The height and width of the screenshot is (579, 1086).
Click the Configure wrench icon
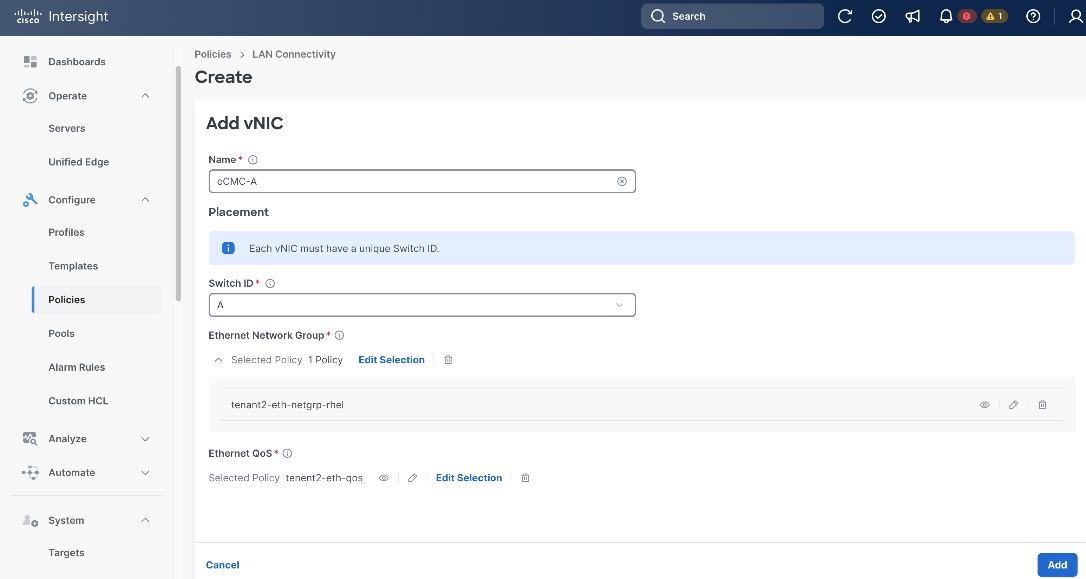30,199
